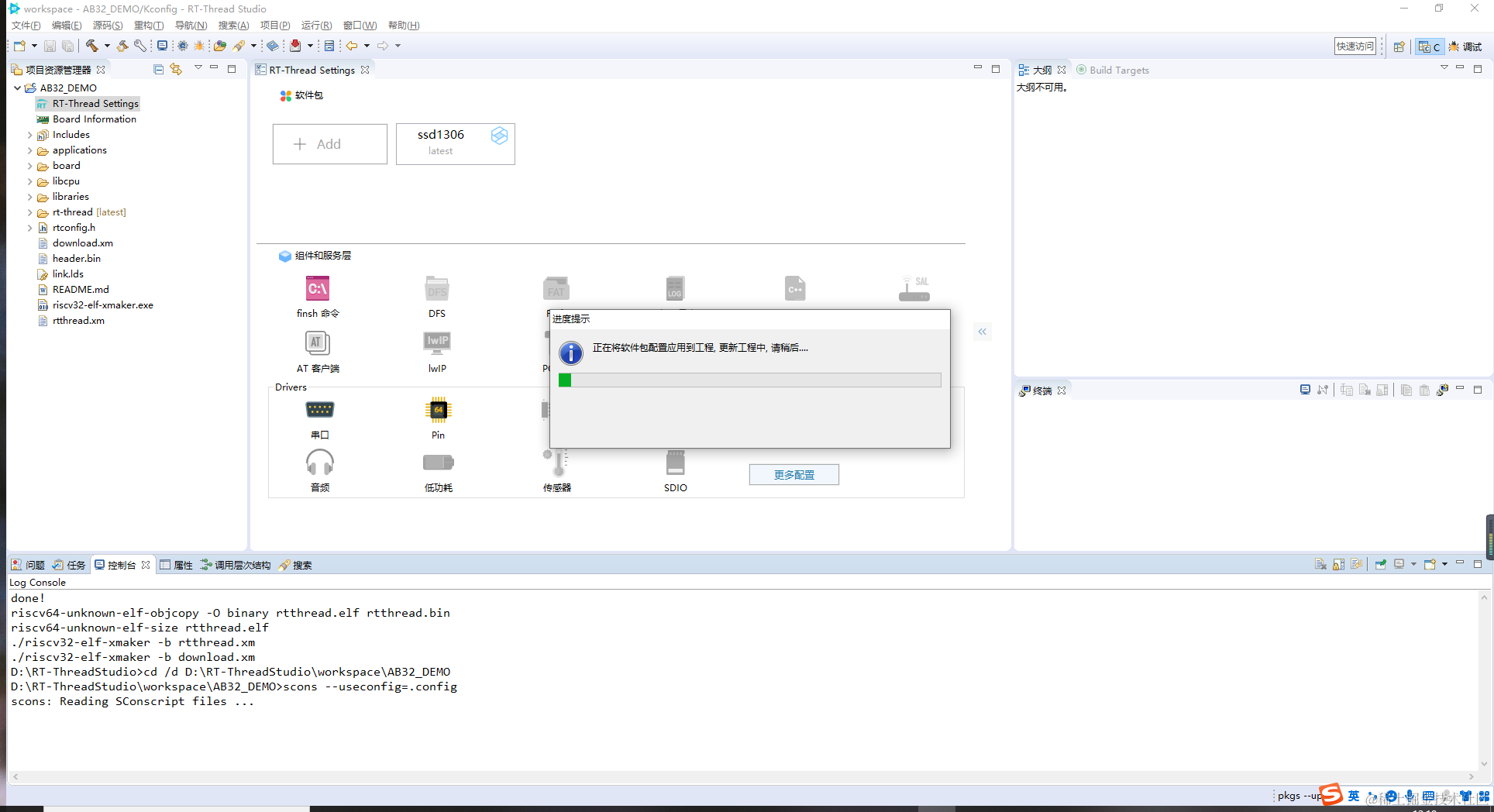Expand the libraries folder node

tap(29, 197)
